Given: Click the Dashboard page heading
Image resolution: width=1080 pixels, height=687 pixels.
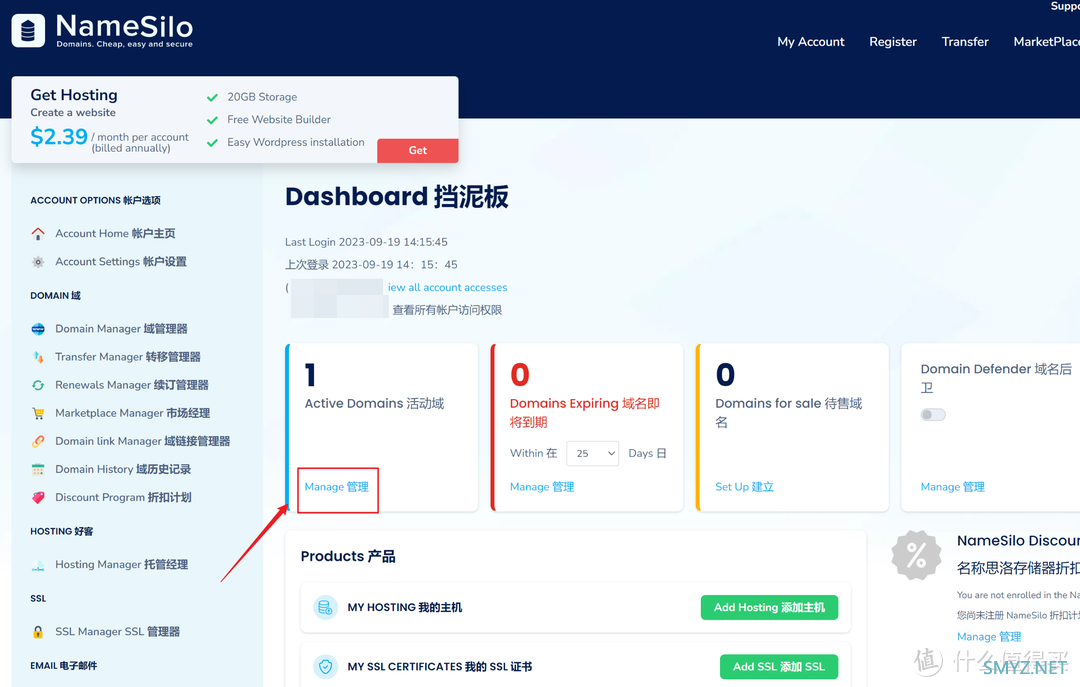Looking at the screenshot, I should coord(397,197).
